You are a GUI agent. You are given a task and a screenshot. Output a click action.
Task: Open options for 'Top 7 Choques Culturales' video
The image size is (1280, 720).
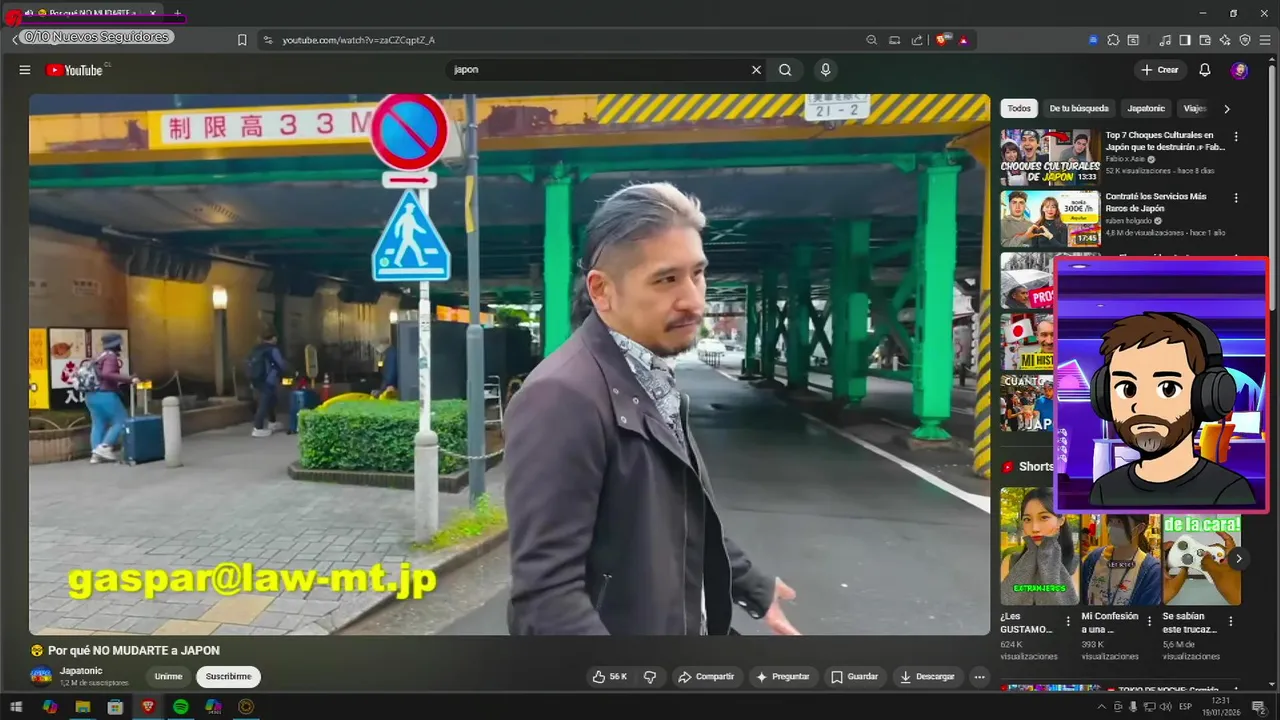coord(1236,137)
